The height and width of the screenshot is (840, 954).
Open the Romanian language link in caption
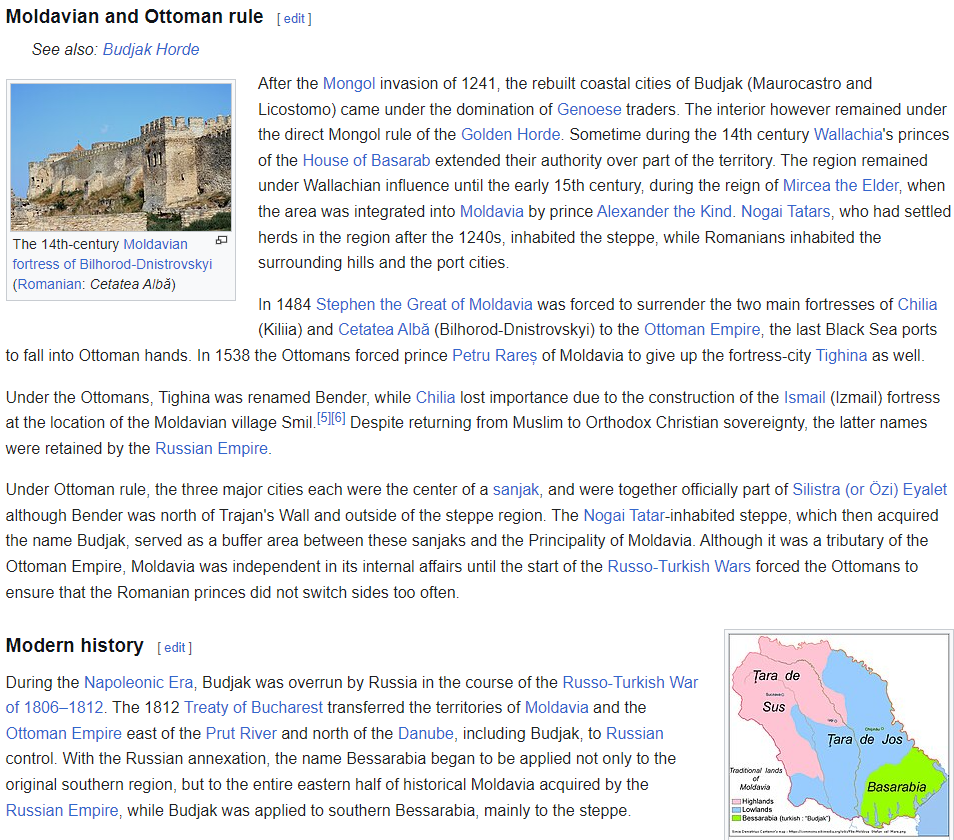(x=49, y=285)
